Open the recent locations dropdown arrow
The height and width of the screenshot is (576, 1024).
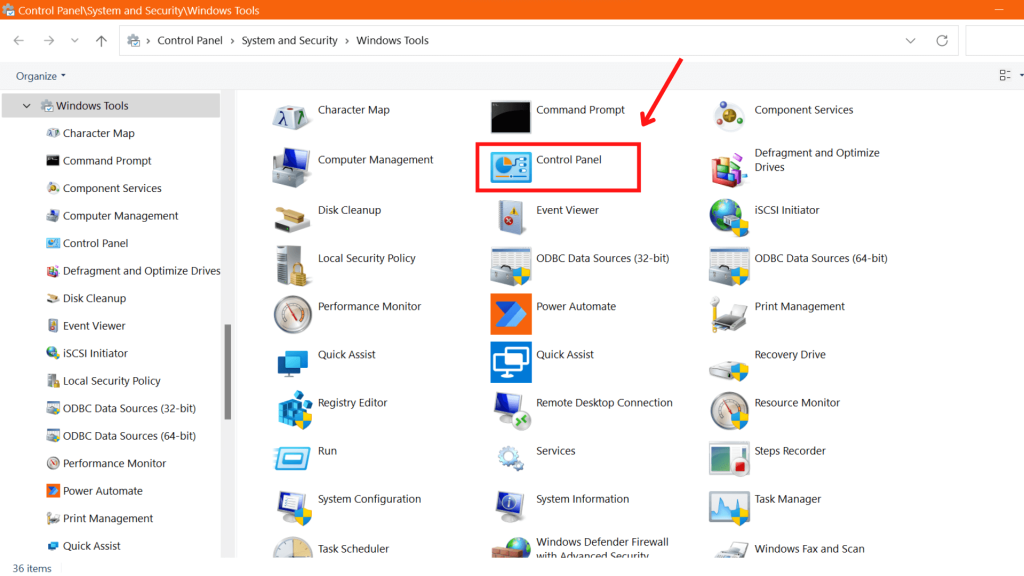(74, 40)
